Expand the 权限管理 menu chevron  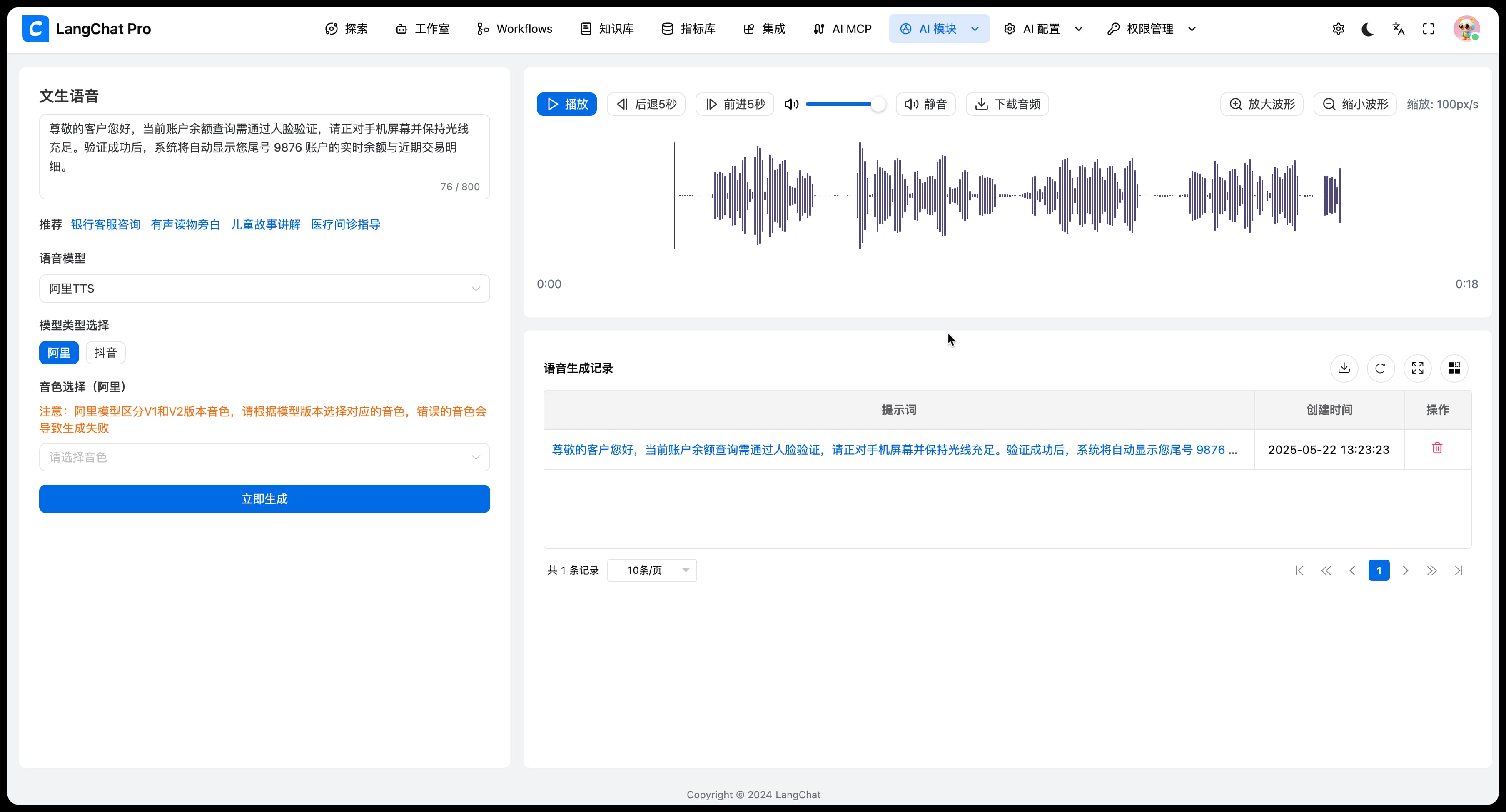click(x=1192, y=29)
